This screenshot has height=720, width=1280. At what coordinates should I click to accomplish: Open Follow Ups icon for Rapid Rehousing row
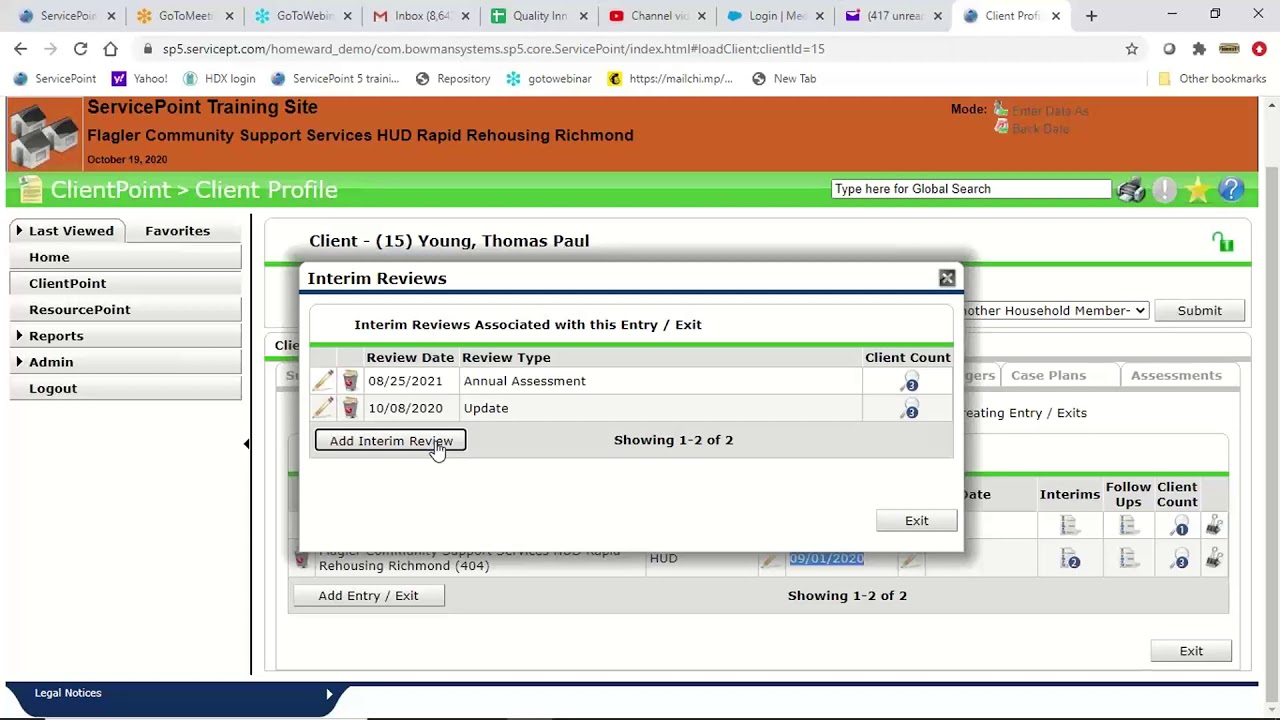[x=1128, y=559]
